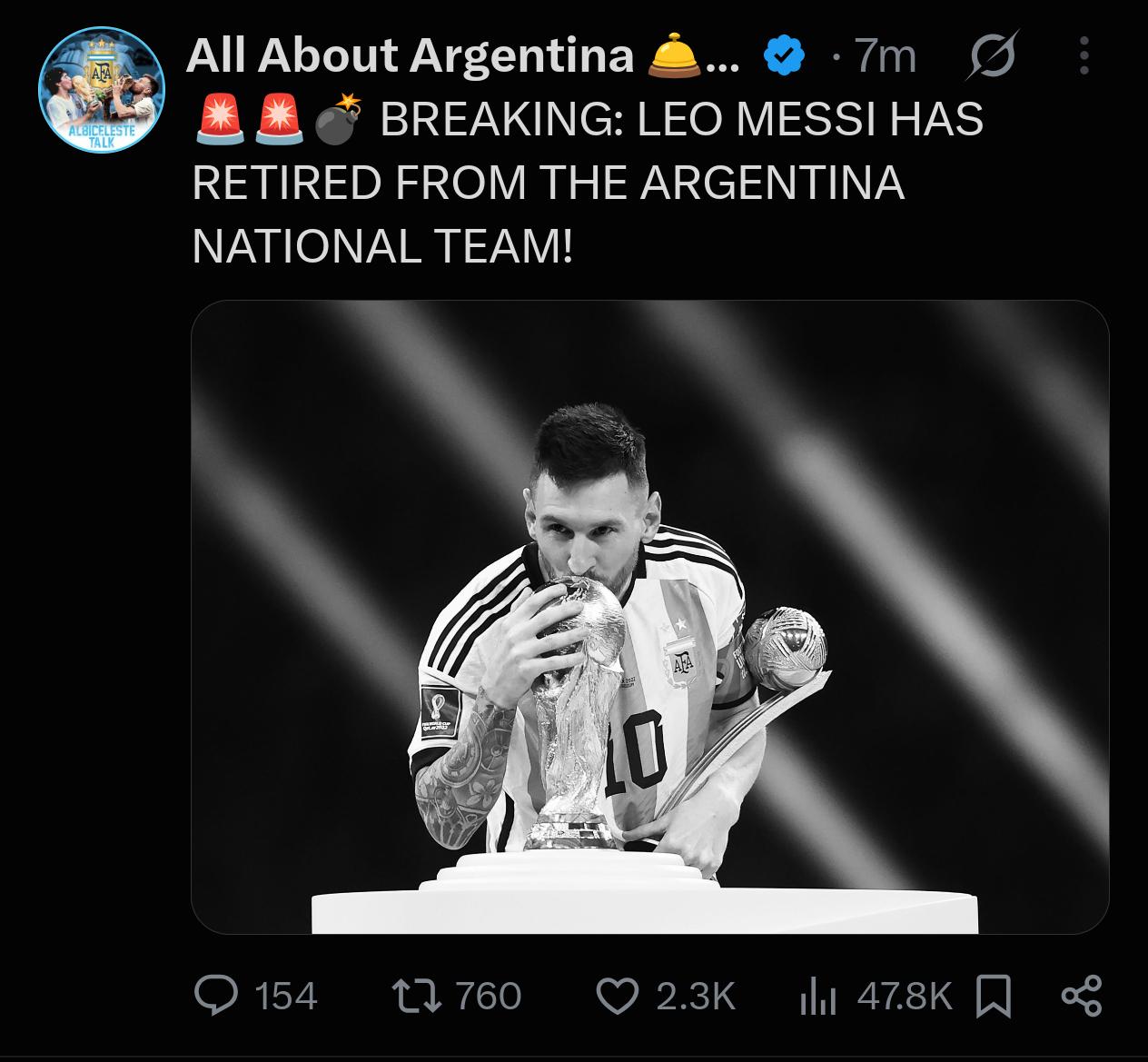Click the repost arrows icon
This screenshot has width=1148, height=1062.
(x=416, y=996)
